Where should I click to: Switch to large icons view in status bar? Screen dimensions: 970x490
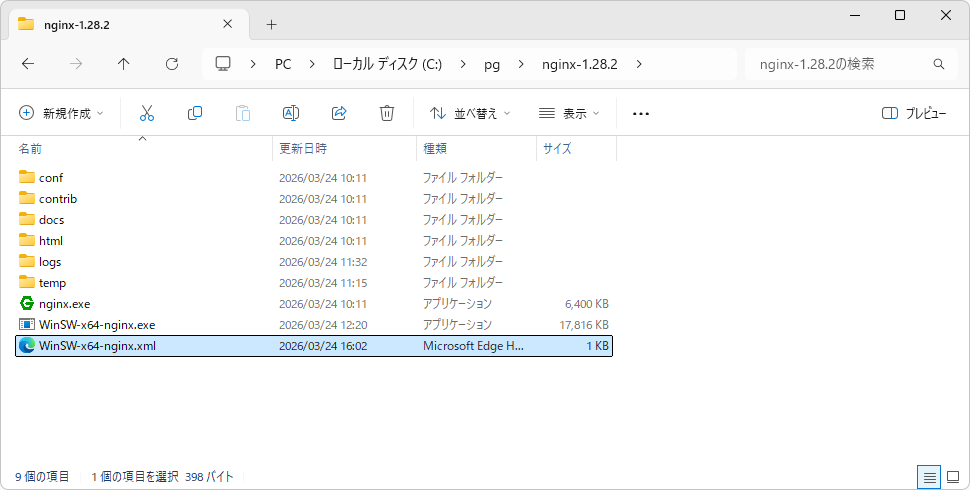click(953, 477)
